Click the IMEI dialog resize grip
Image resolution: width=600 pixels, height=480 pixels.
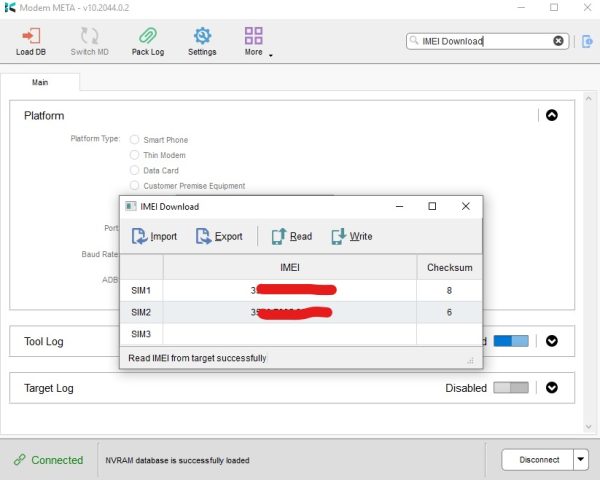coord(471,361)
